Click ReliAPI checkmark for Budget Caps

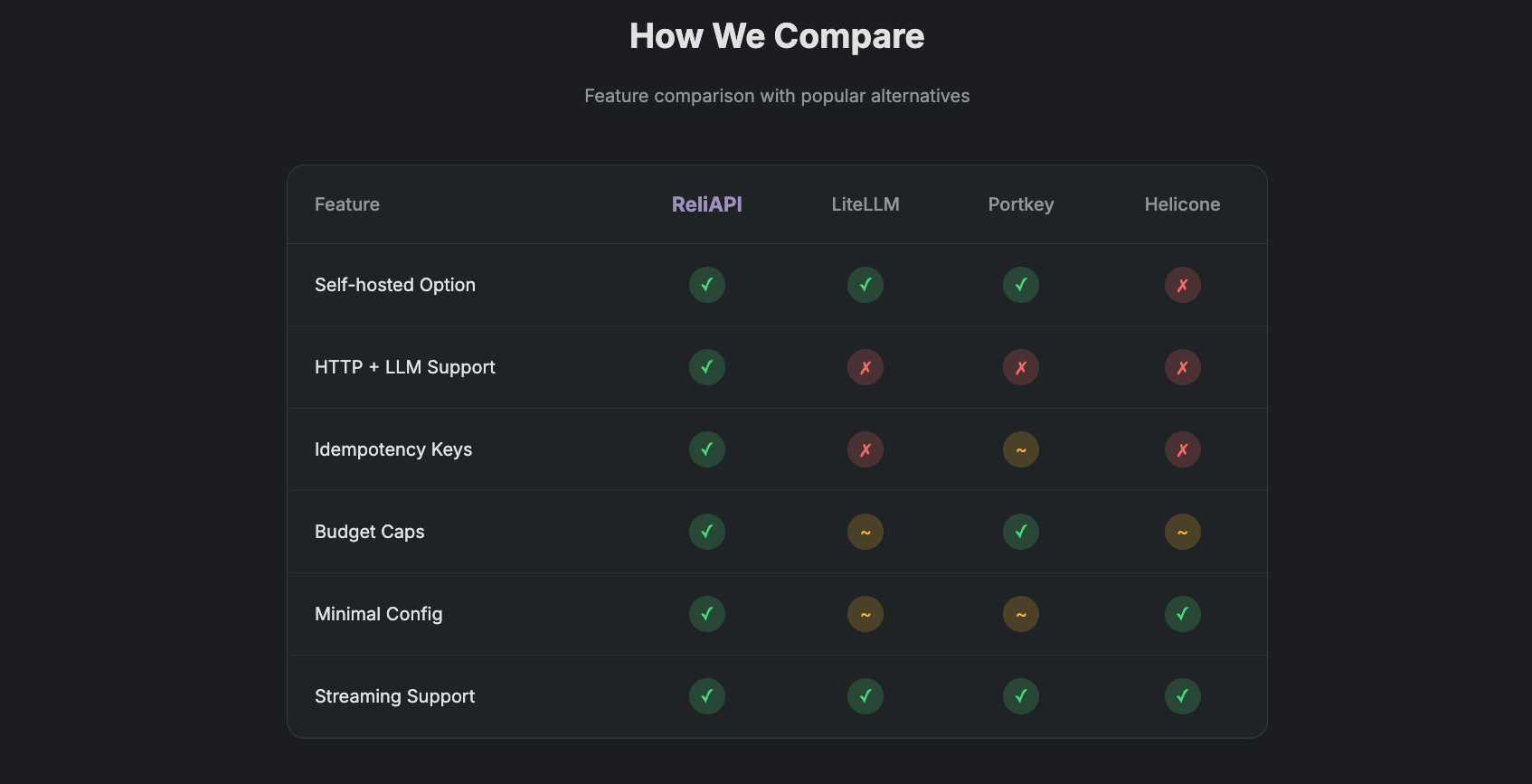(707, 532)
